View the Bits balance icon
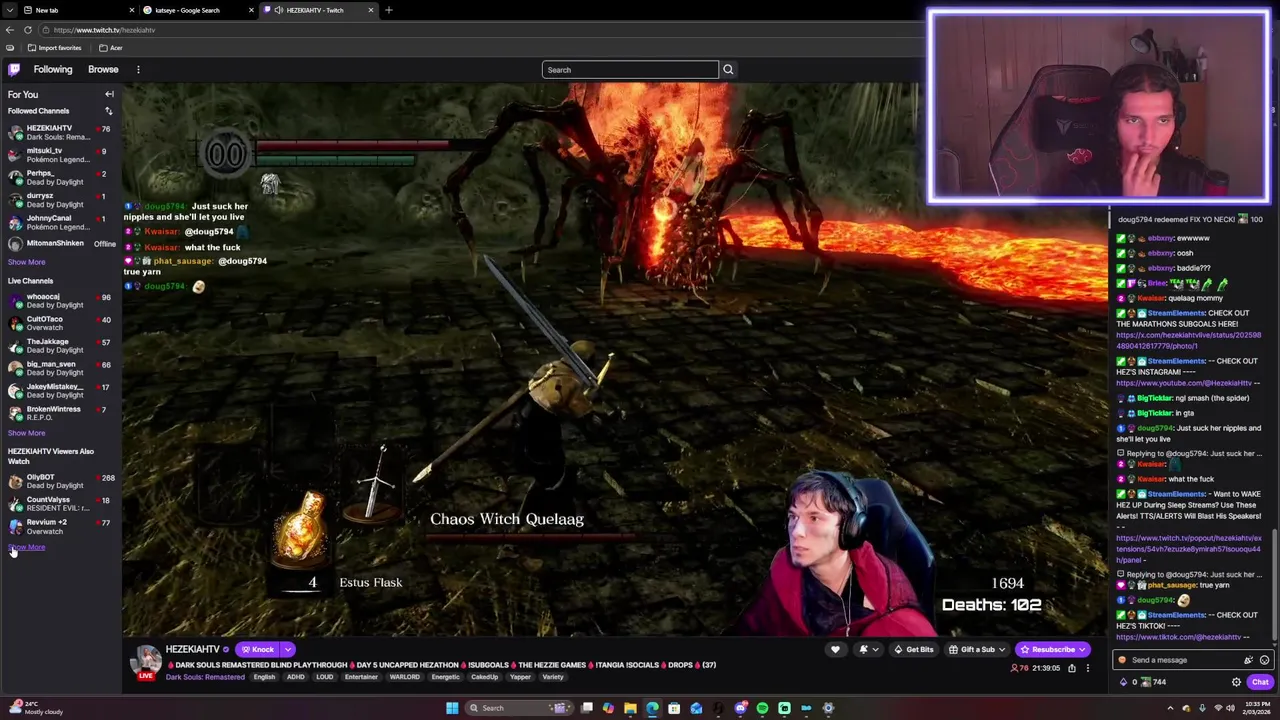 pos(1122,682)
